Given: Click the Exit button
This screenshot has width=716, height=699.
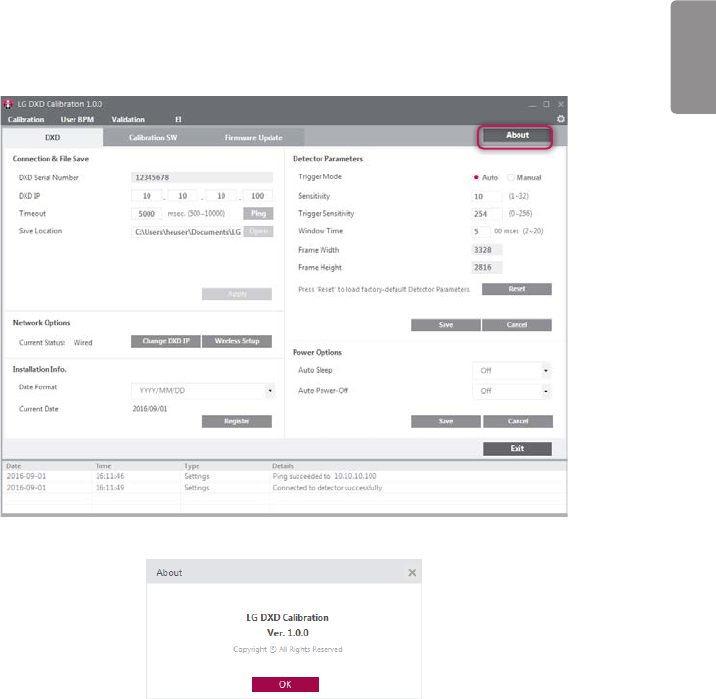Looking at the screenshot, I should pyautogui.click(x=517, y=448).
